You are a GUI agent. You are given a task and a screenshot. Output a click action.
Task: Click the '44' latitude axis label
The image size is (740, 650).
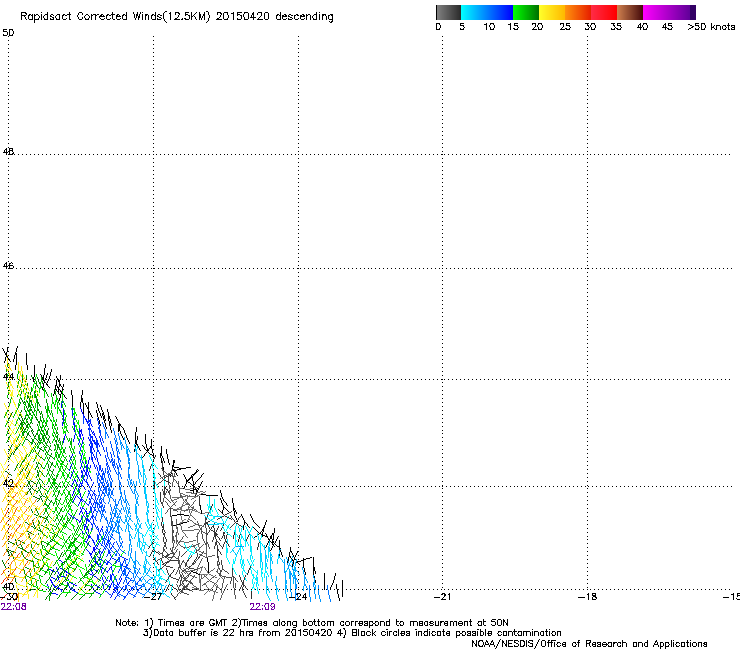point(8,377)
